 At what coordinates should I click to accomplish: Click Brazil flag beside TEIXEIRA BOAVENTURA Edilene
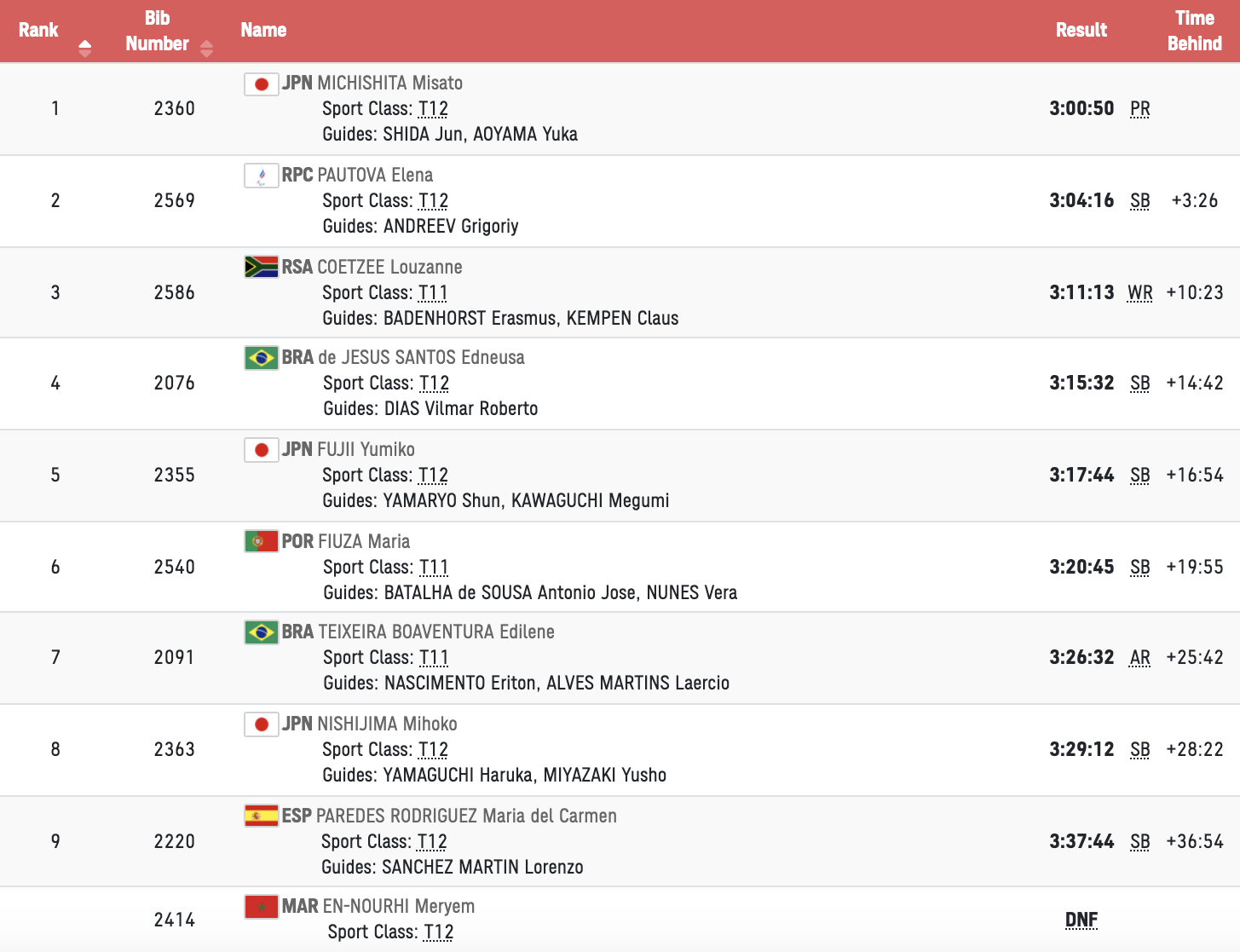pyautogui.click(x=262, y=632)
